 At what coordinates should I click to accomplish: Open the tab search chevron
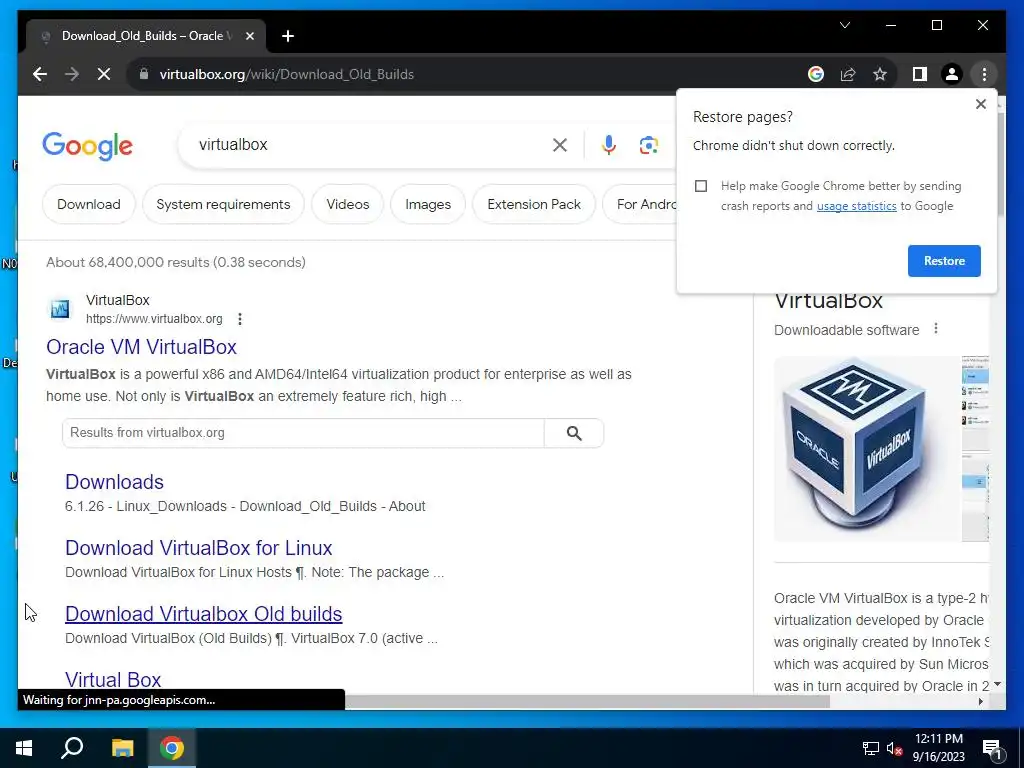pyautogui.click(x=844, y=25)
